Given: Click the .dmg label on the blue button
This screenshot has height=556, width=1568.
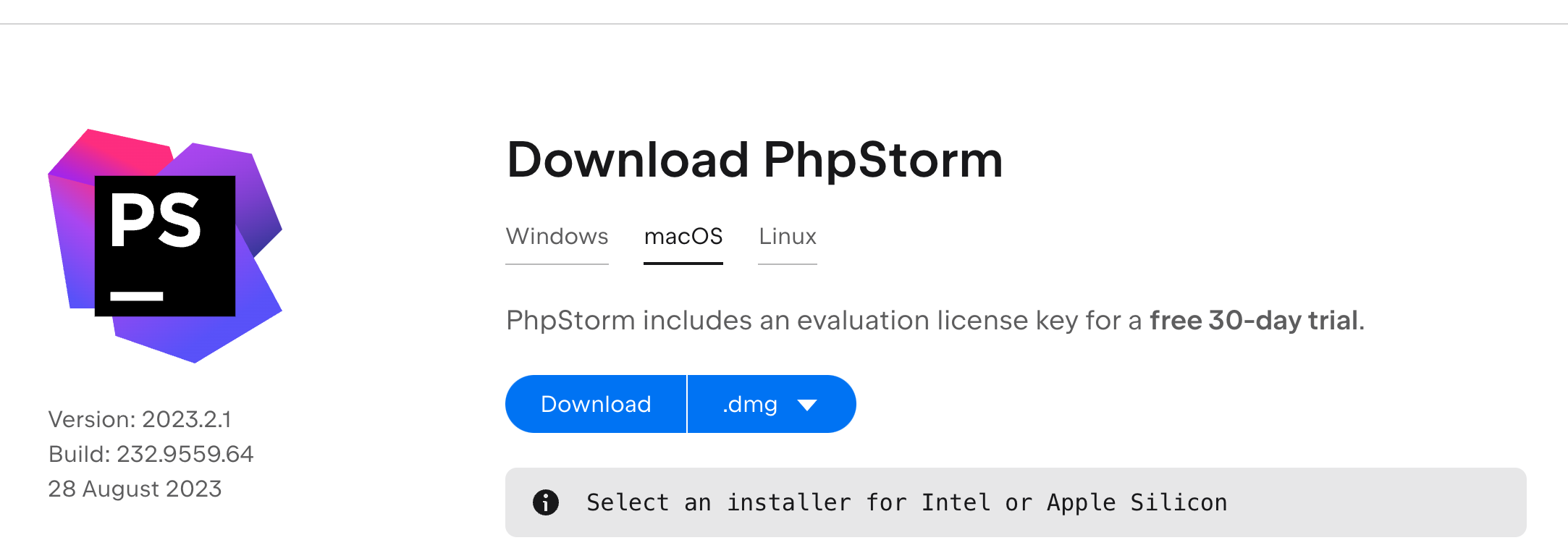Looking at the screenshot, I should tap(749, 404).
